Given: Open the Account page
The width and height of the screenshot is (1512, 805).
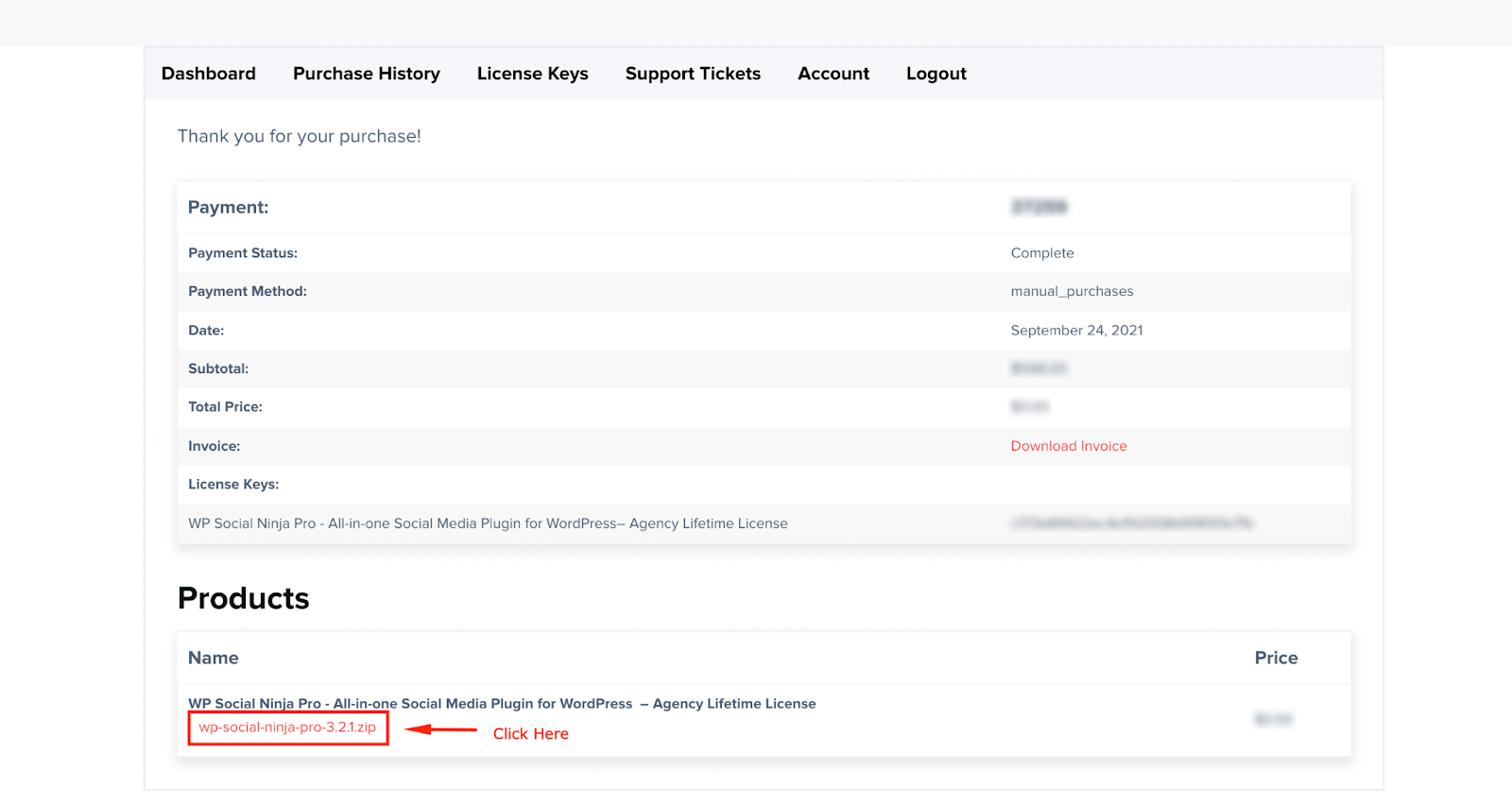Looking at the screenshot, I should coord(833,74).
